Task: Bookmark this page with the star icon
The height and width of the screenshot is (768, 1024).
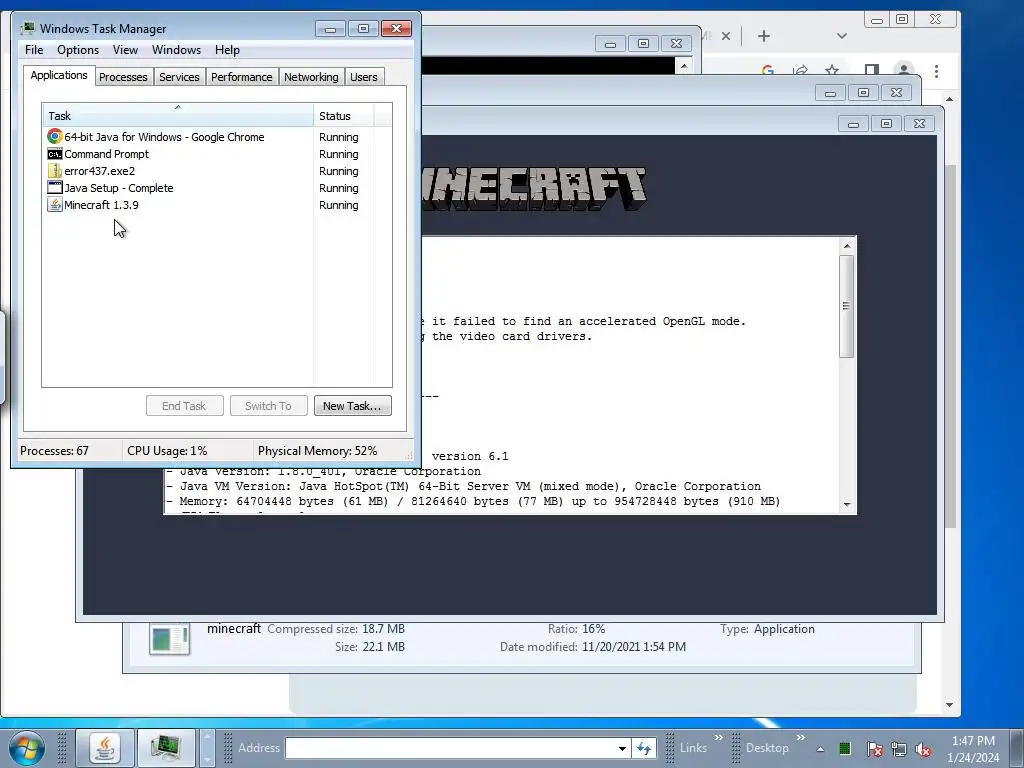Action: coord(832,71)
